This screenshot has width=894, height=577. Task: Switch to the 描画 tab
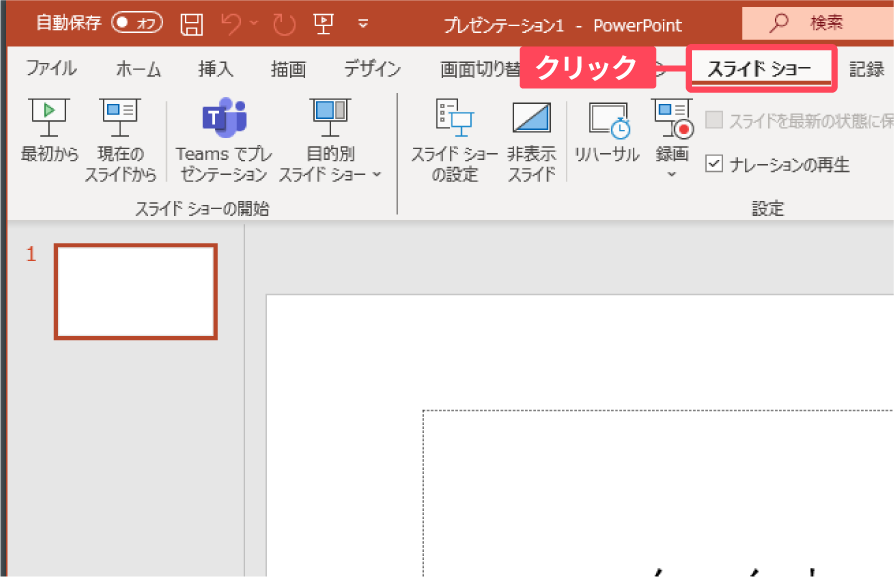click(x=288, y=69)
